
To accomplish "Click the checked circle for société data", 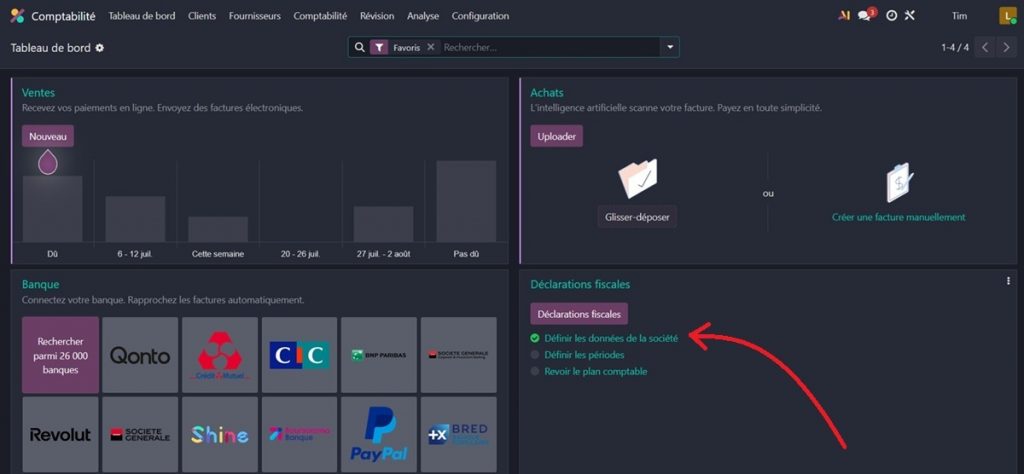I will [535, 338].
